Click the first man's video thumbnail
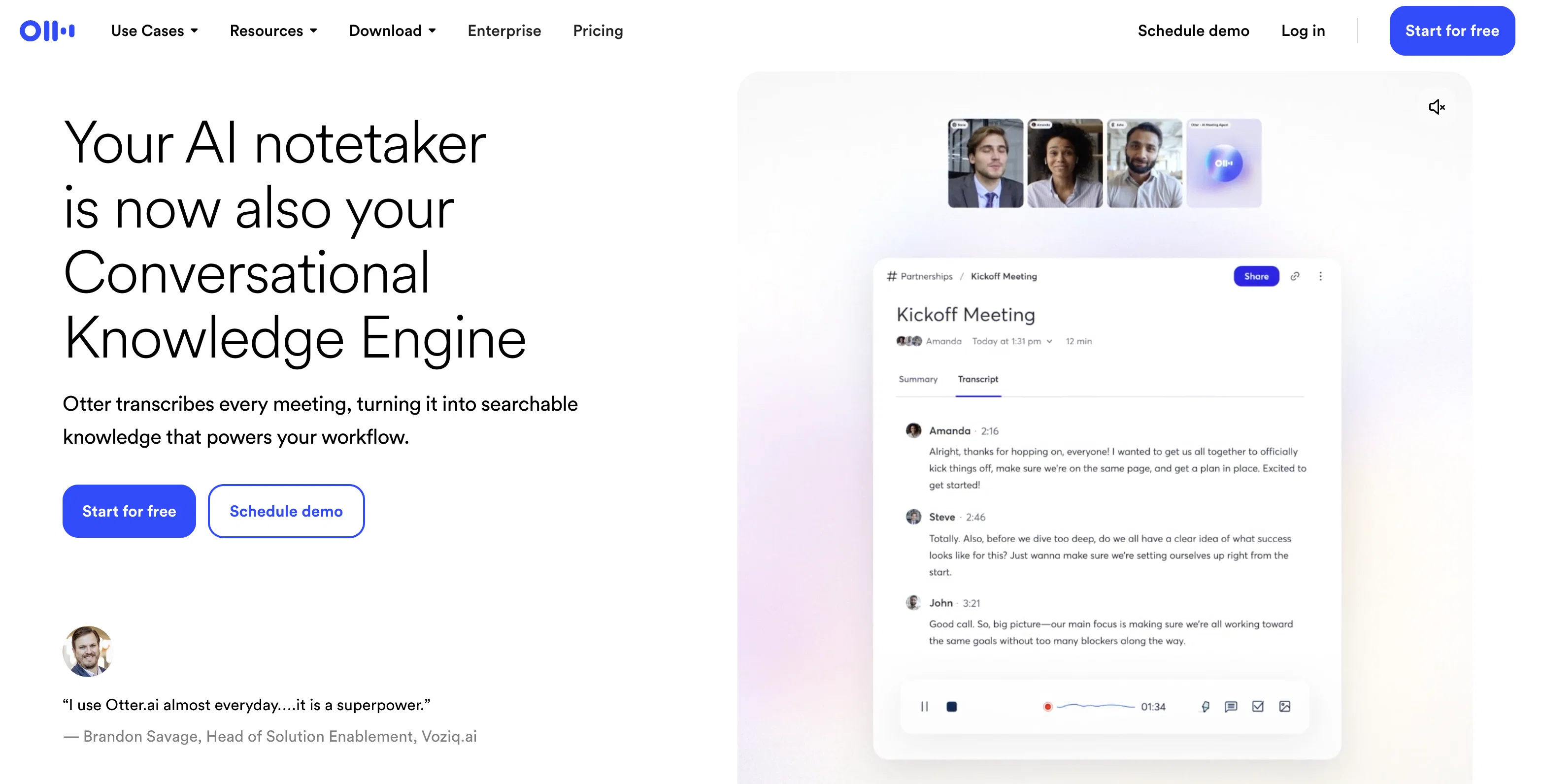The width and height of the screenshot is (1542, 784). [x=985, y=163]
